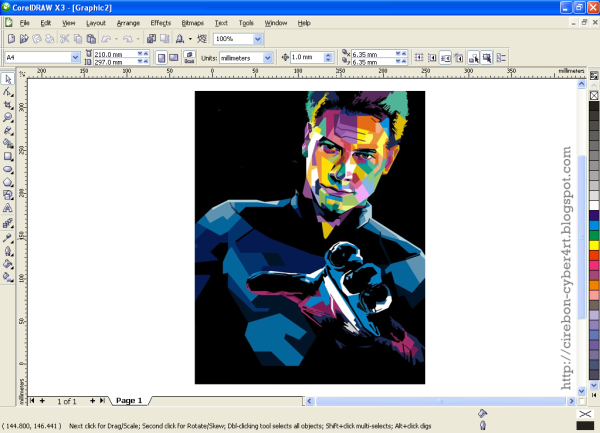Create a new document from toolbar
Screen dimensions: 600x433
(x=11, y=39)
